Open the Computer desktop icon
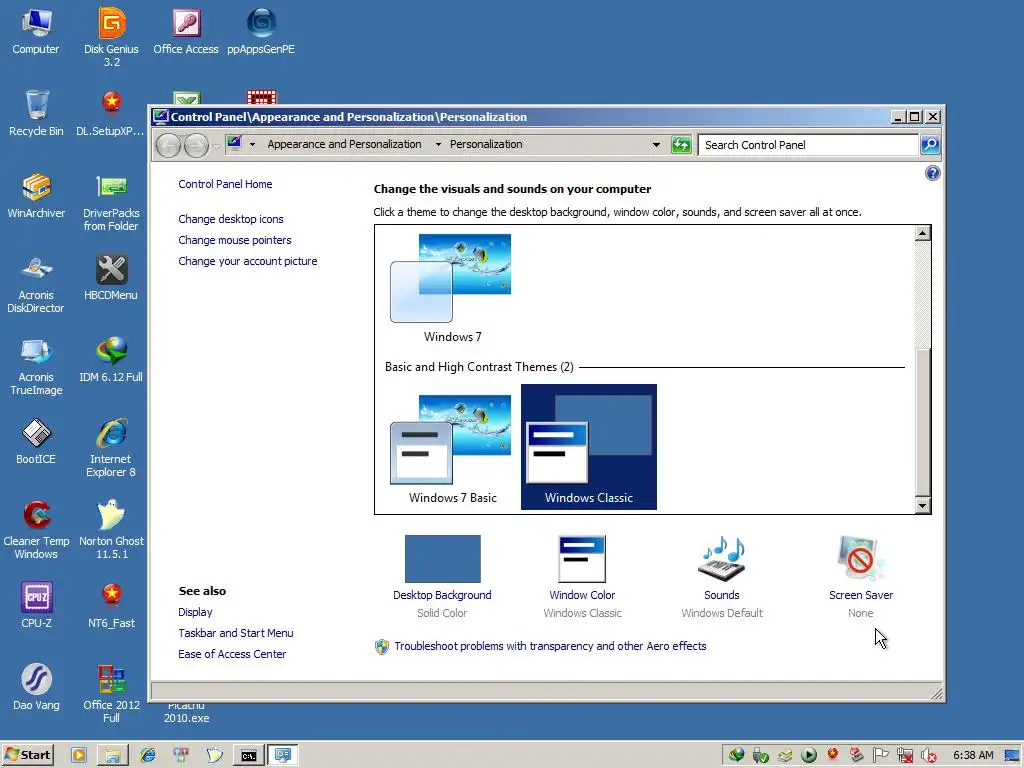The width and height of the screenshot is (1024, 768). click(36, 31)
